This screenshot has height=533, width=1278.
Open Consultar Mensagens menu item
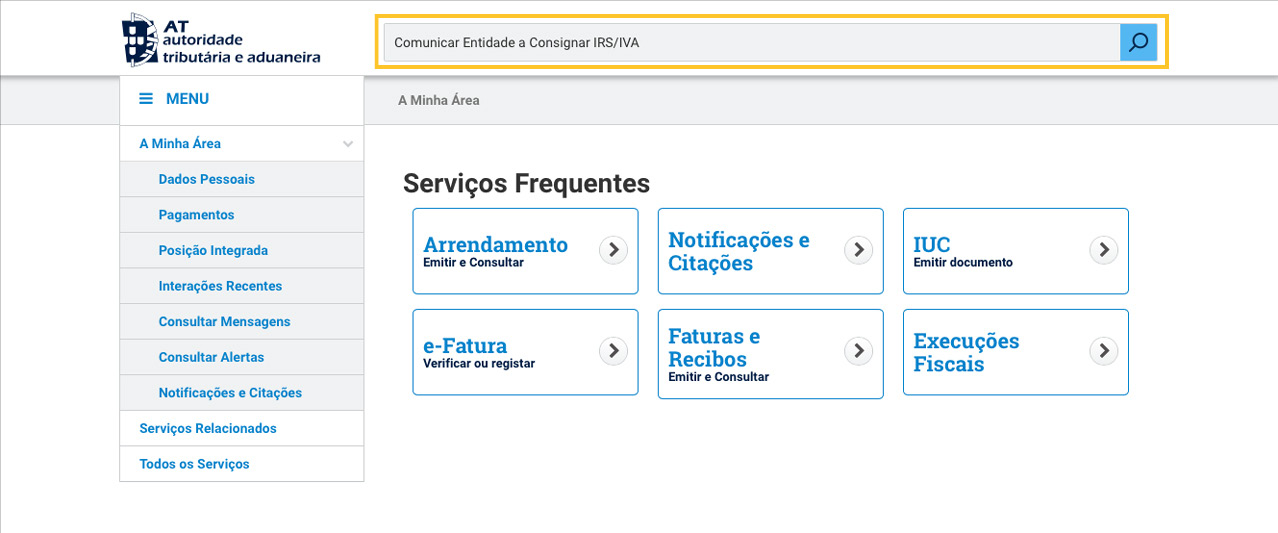click(224, 322)
